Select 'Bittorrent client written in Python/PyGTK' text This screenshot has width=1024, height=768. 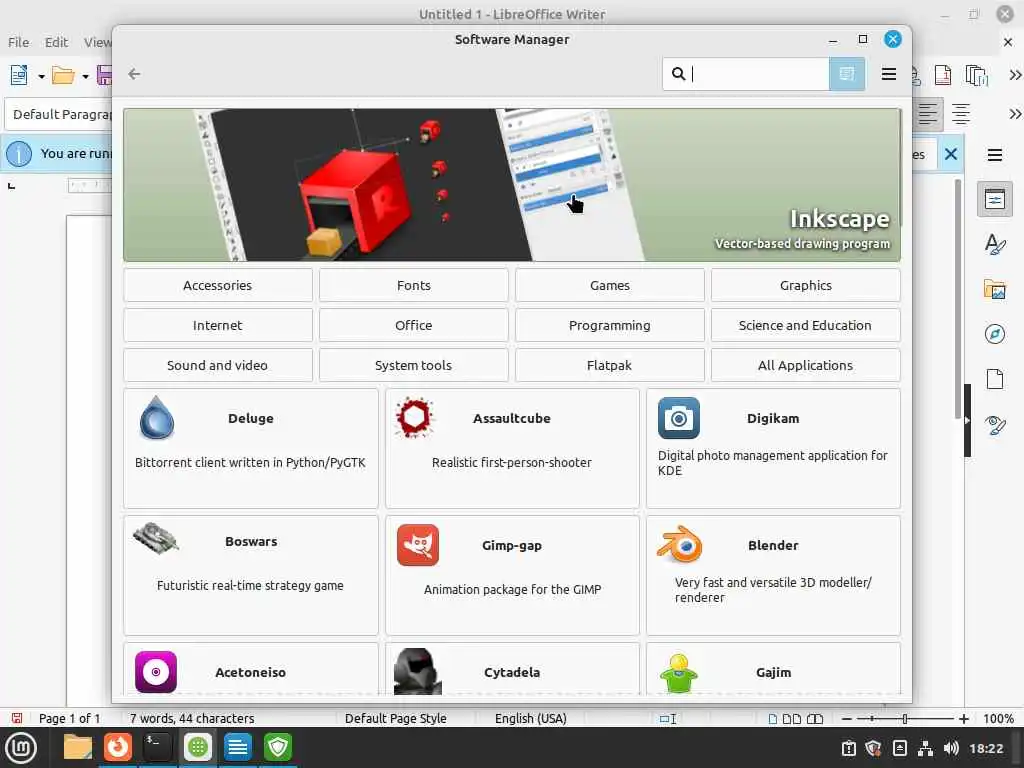[x=250, y=462]
